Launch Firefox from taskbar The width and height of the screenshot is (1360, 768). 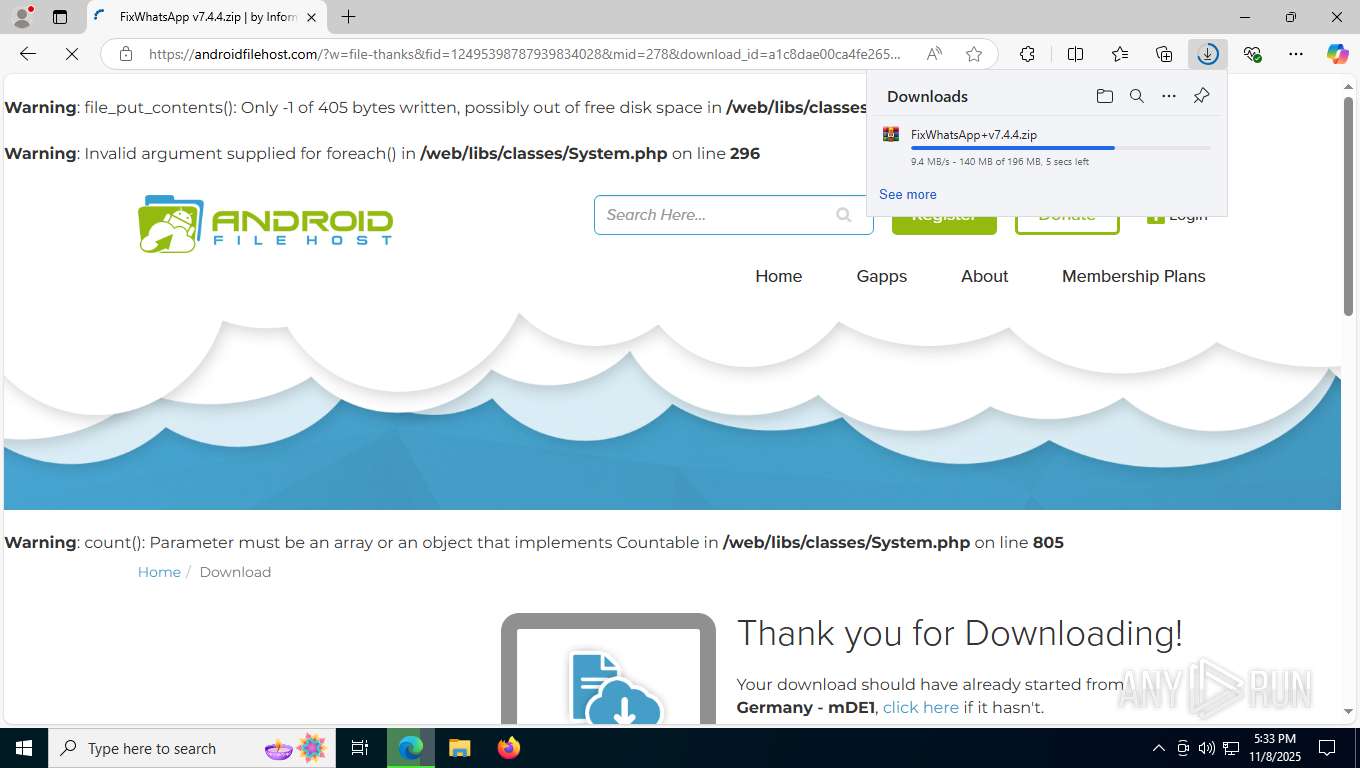pos(508,748)
